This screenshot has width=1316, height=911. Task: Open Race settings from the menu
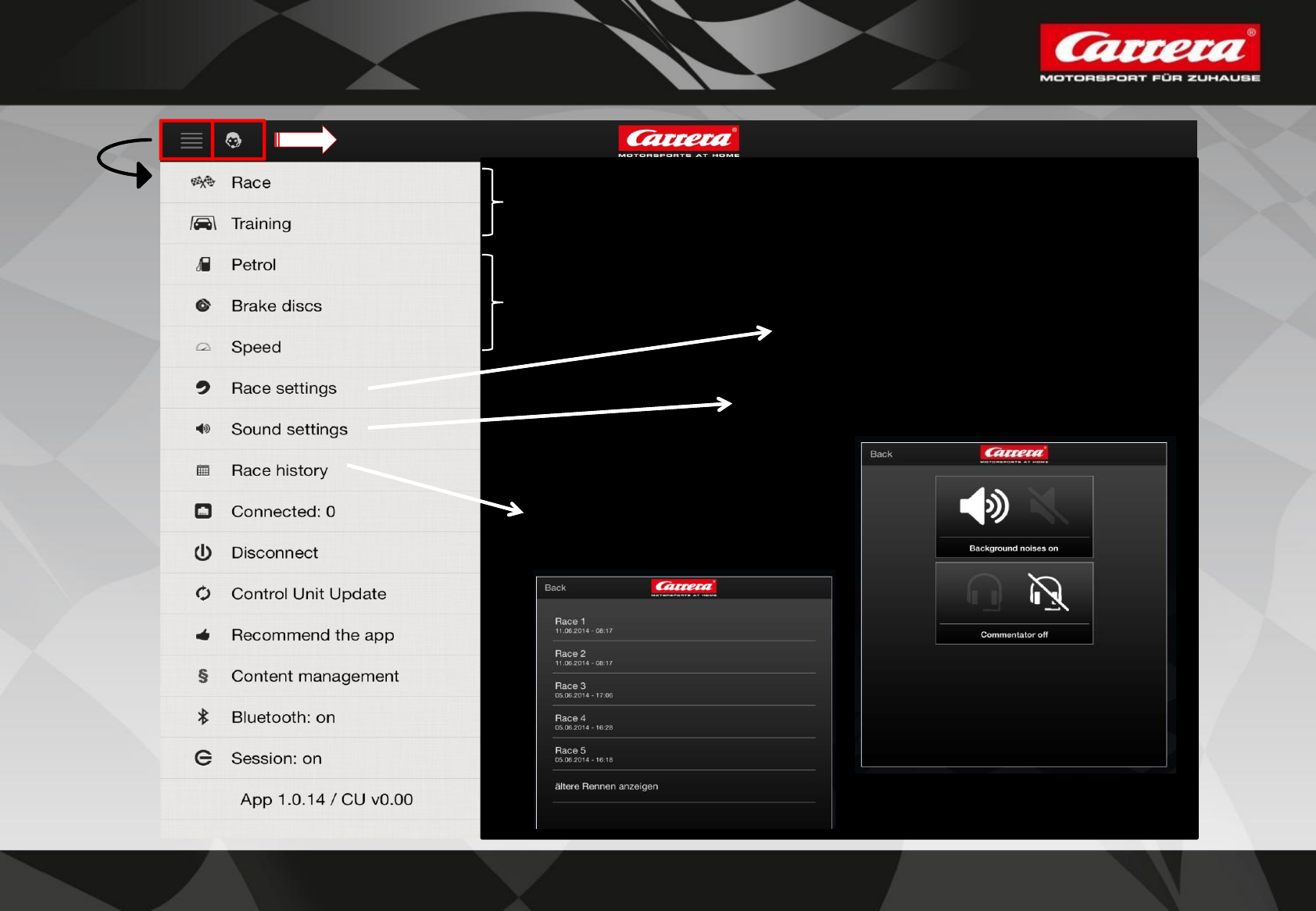point(320,388)
